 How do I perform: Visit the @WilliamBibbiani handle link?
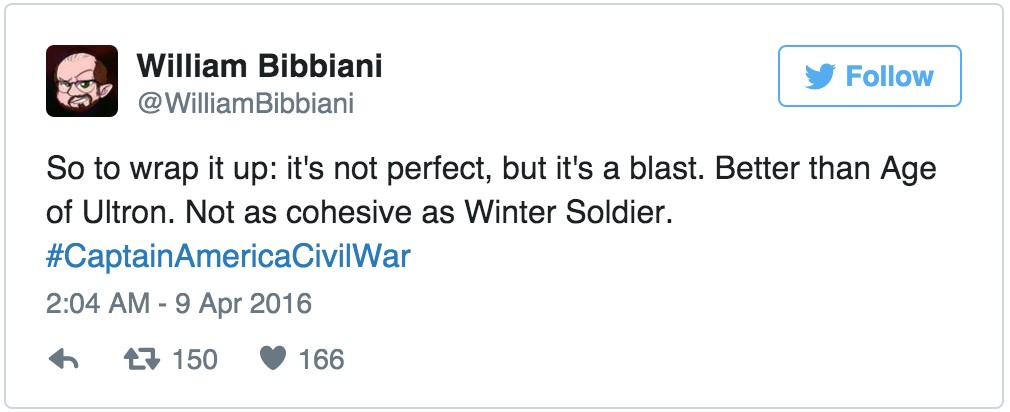245,104
